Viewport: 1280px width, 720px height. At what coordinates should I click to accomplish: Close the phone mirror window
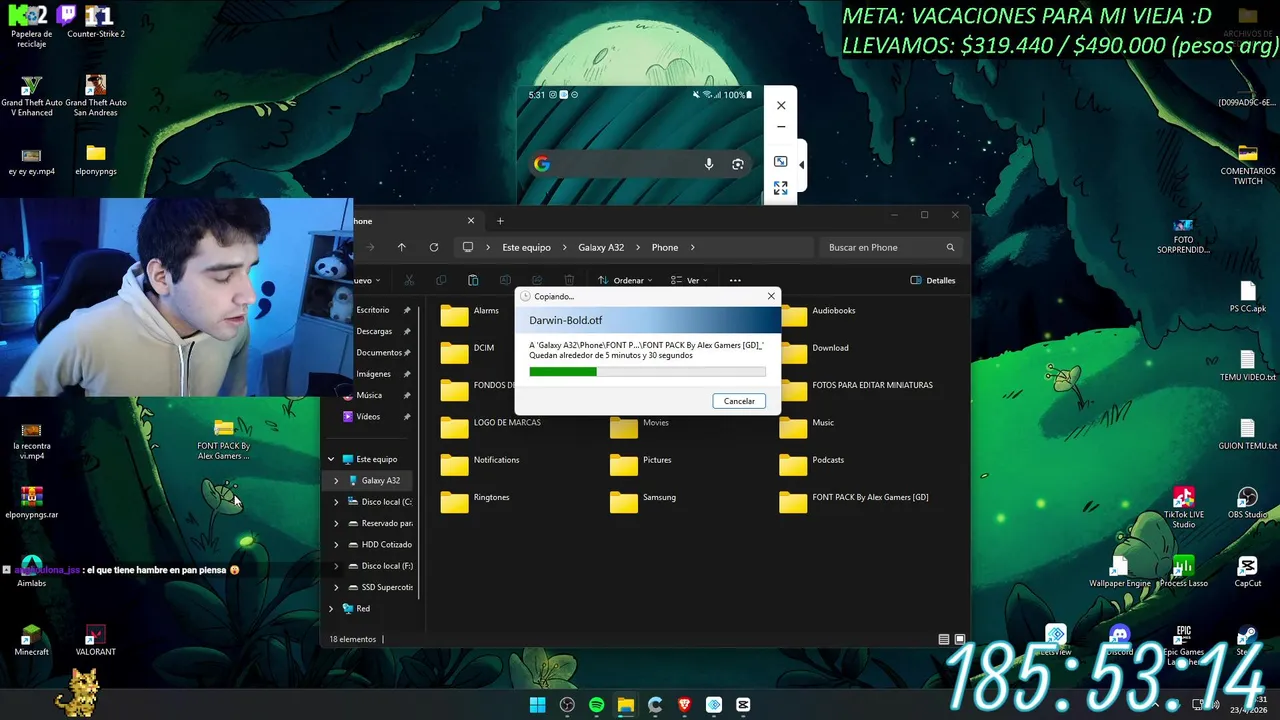click(781, 105)
